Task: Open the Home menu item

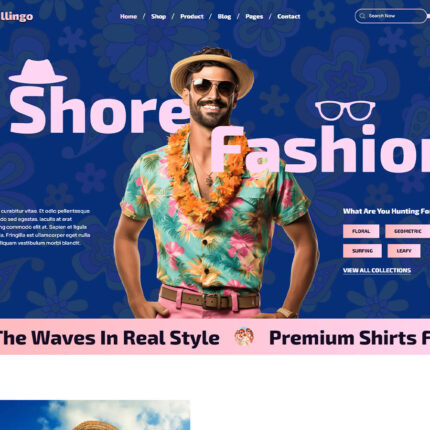Action: (x=128, y=16)
